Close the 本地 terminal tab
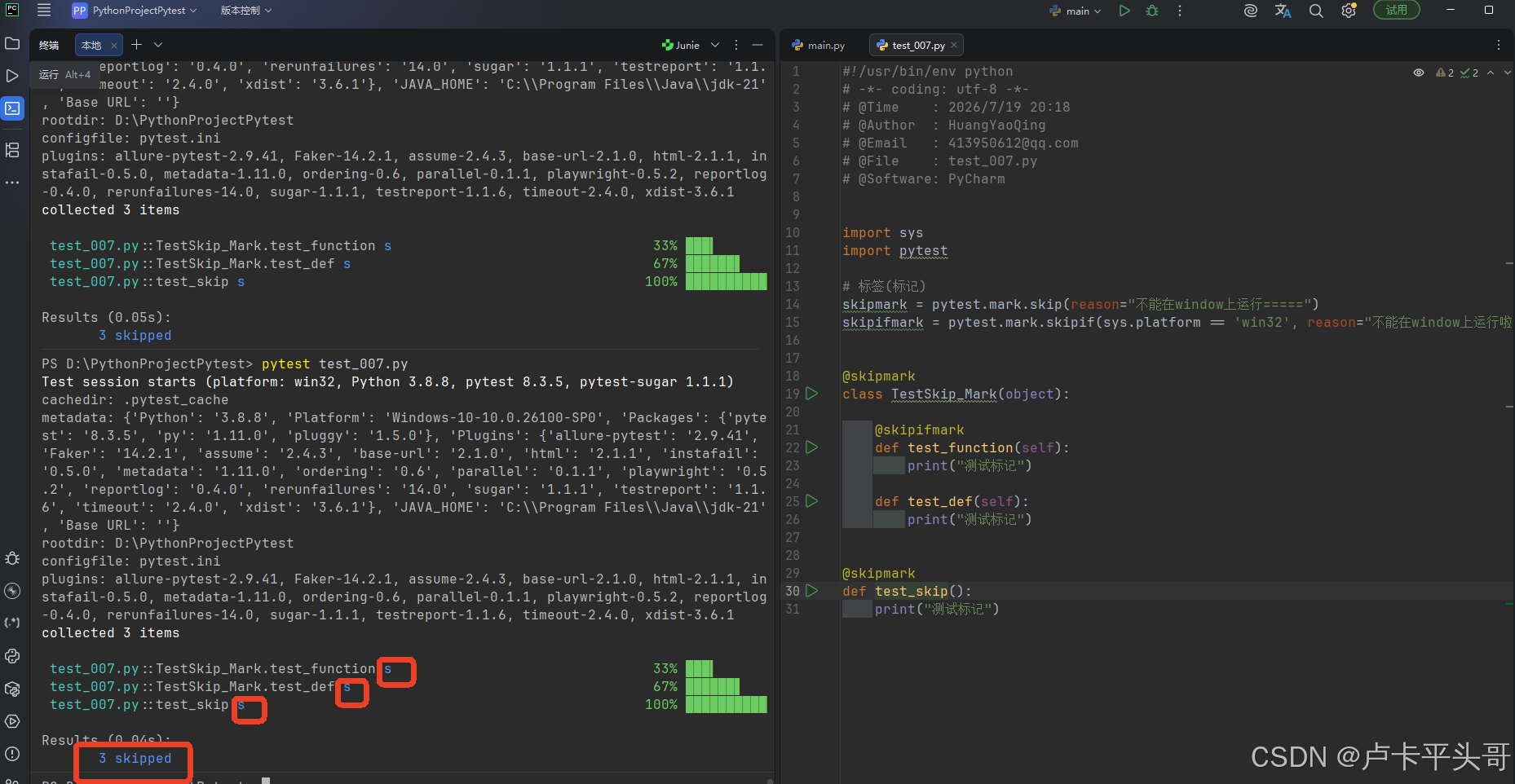 [x=114, y=45]
